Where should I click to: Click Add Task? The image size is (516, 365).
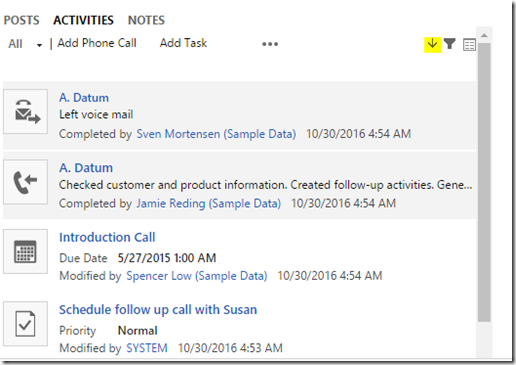[183, 43]
